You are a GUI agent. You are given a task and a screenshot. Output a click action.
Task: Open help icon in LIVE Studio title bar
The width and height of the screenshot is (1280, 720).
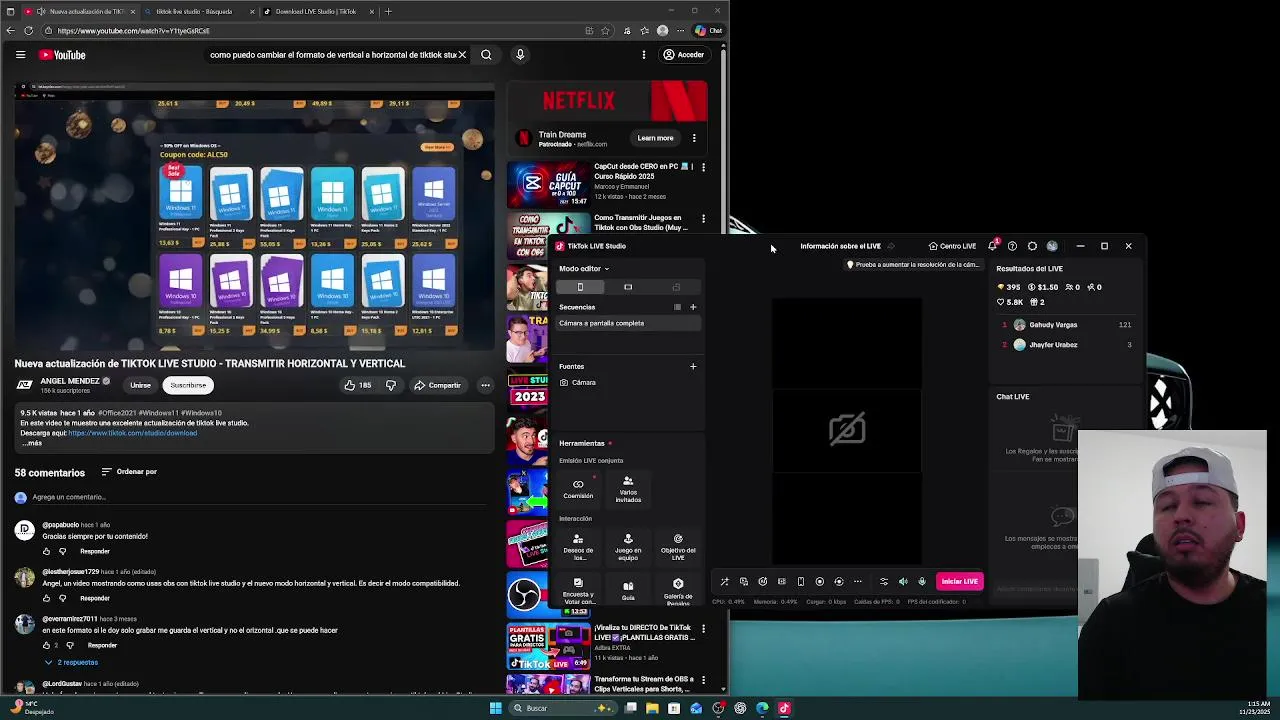pos(1012,246)
